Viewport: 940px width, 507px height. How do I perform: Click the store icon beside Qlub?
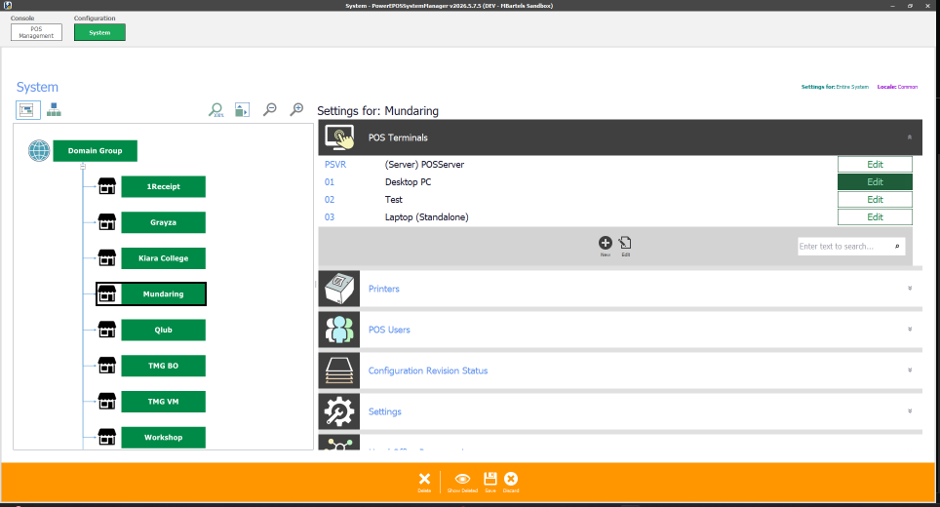[107, 330]
